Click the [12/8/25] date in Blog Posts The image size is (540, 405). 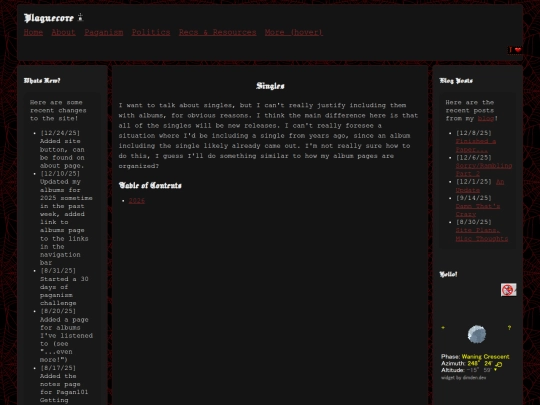coord(474,133)
